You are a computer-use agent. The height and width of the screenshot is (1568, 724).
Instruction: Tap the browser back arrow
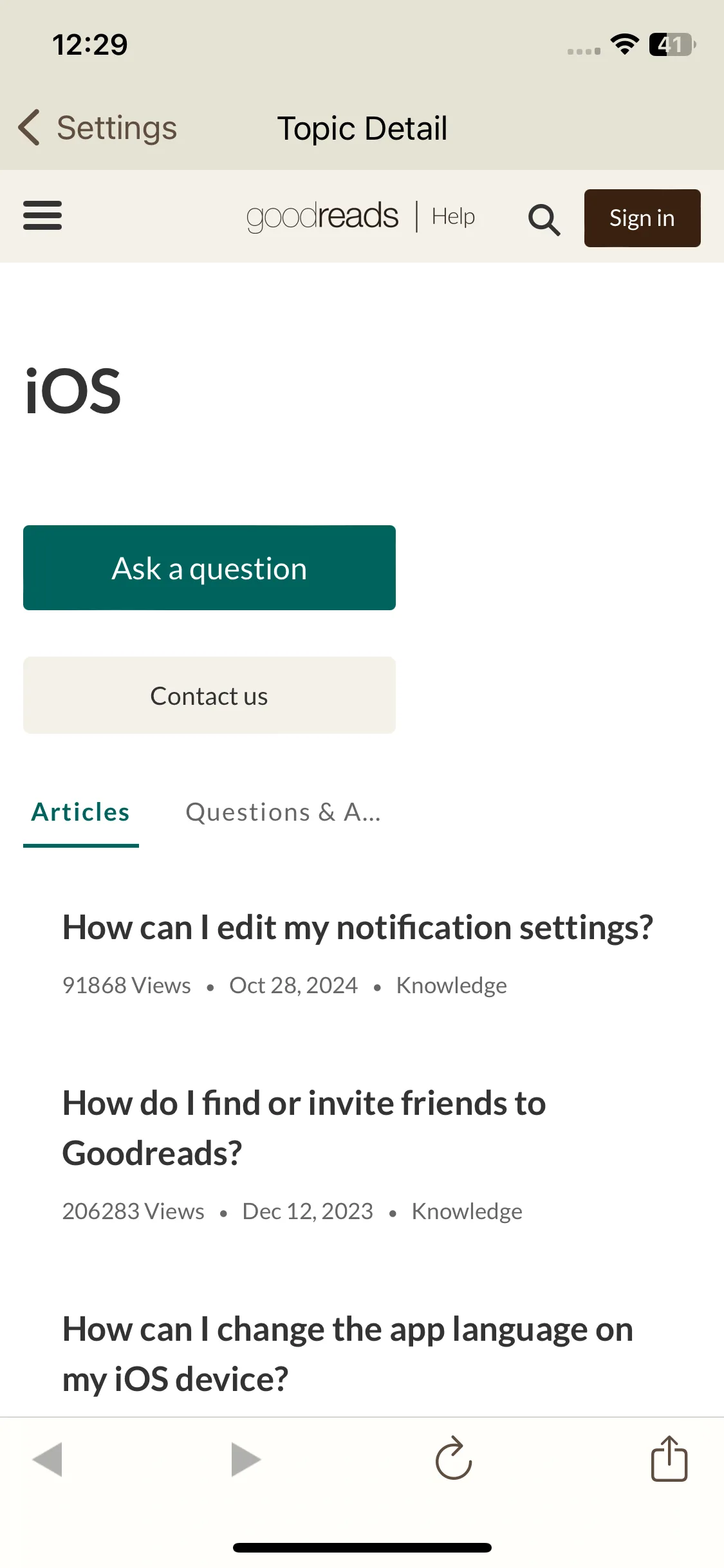[48, 1459]
